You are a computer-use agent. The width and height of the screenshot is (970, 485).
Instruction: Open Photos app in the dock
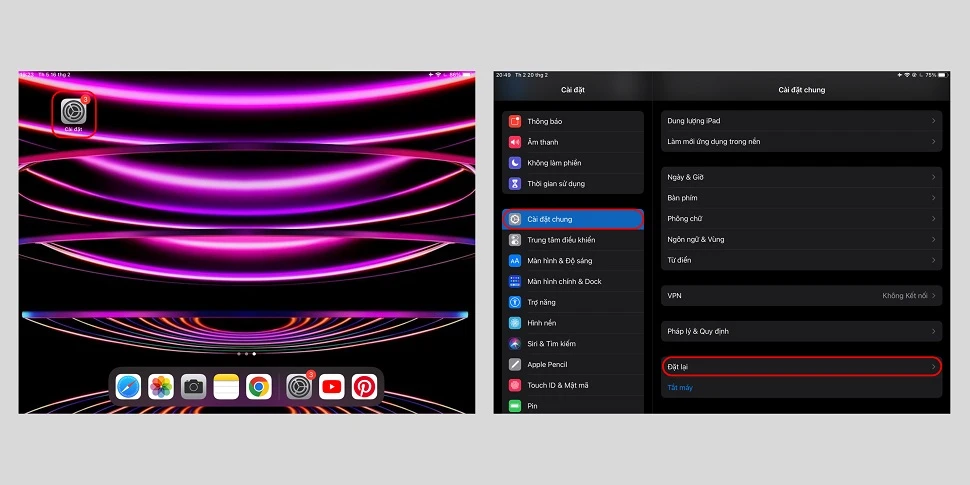(x=161, y=387)
